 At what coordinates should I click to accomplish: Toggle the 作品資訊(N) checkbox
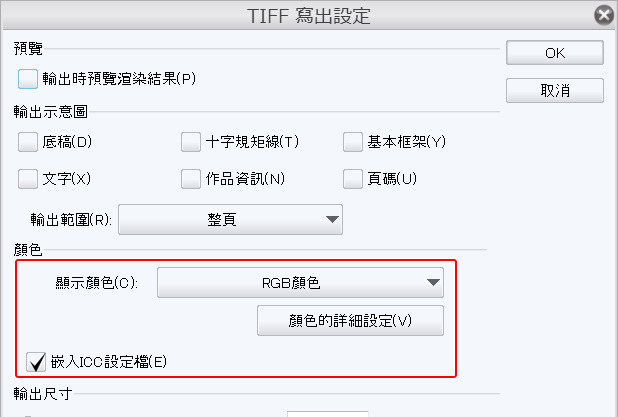tap(191, 179)
